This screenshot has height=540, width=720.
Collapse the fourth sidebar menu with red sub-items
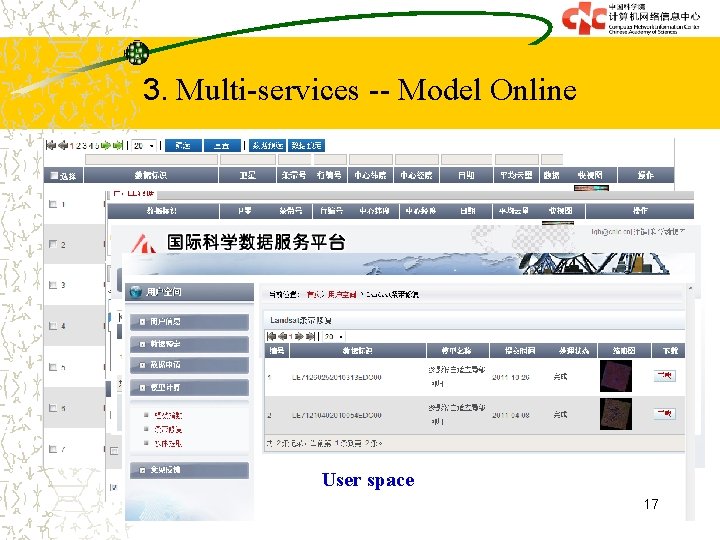[x=189, y=388]
